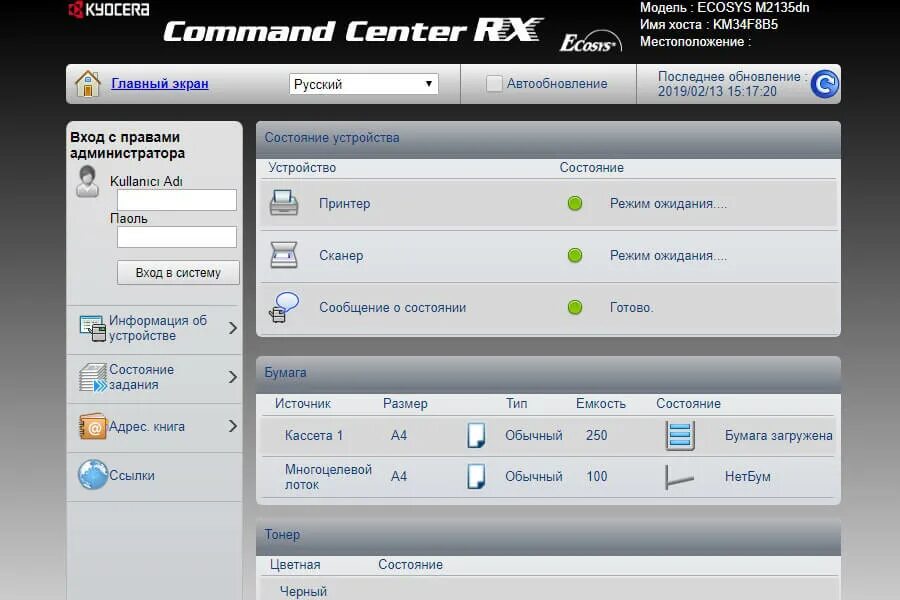Click the home house icon

[88, 84]
